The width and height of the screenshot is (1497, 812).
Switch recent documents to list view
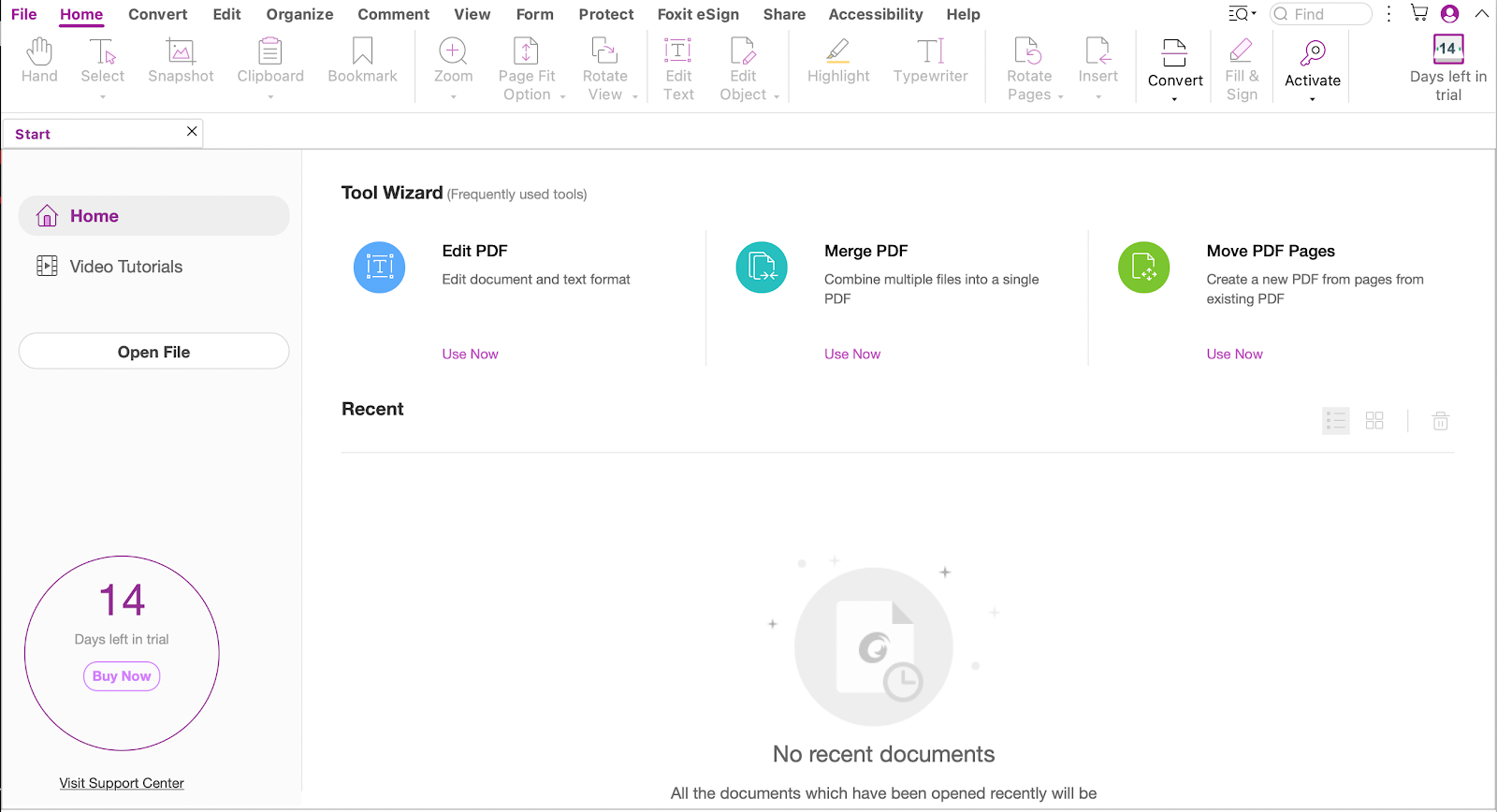coord(1336,421)
